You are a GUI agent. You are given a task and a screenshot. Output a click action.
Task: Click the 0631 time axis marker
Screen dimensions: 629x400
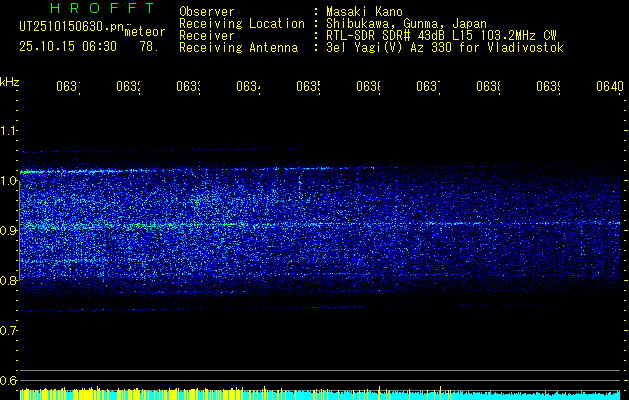pos(68,86)
